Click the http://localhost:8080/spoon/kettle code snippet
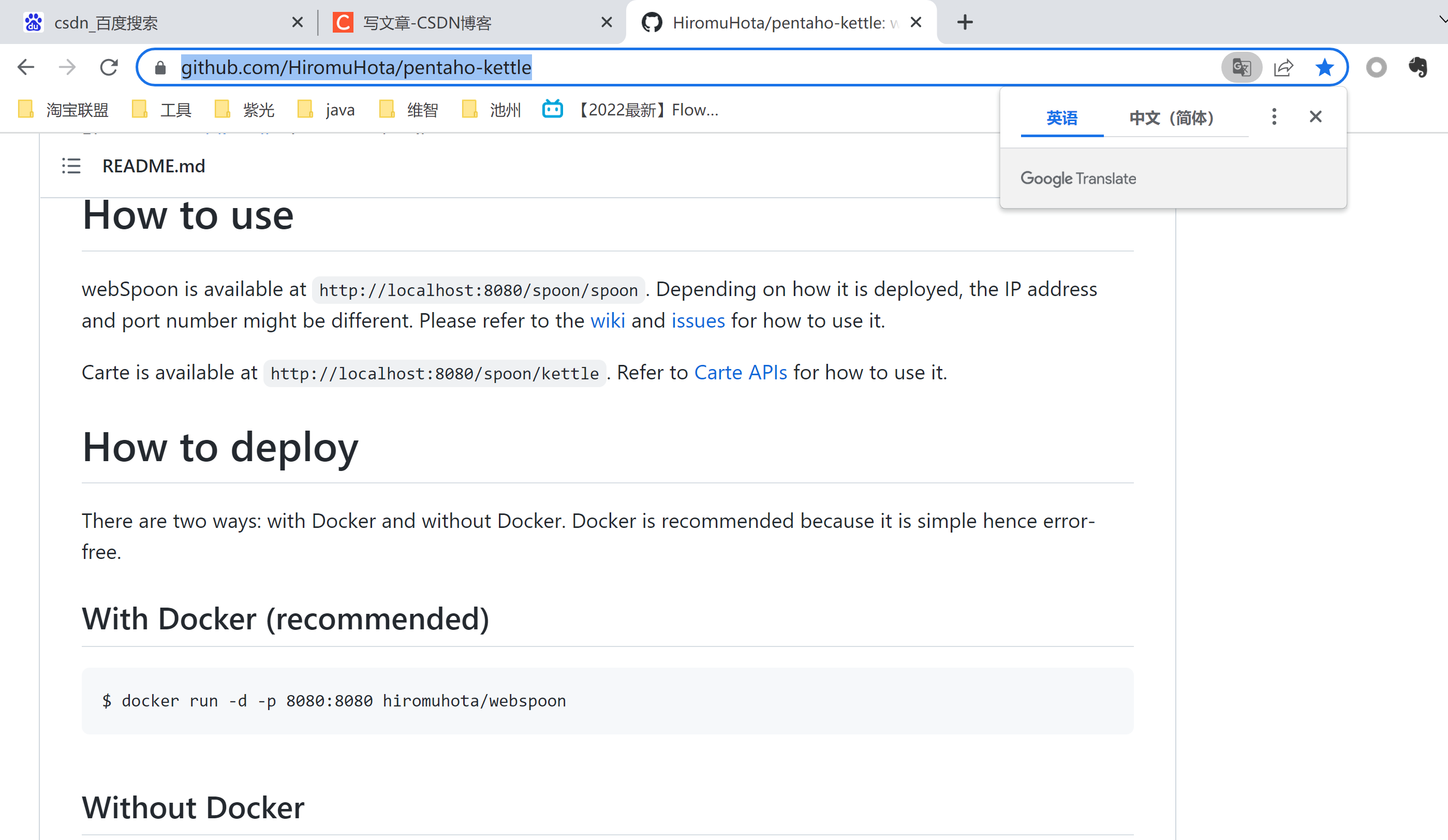Screen dimensions: 1448x840 click(434, 374)
